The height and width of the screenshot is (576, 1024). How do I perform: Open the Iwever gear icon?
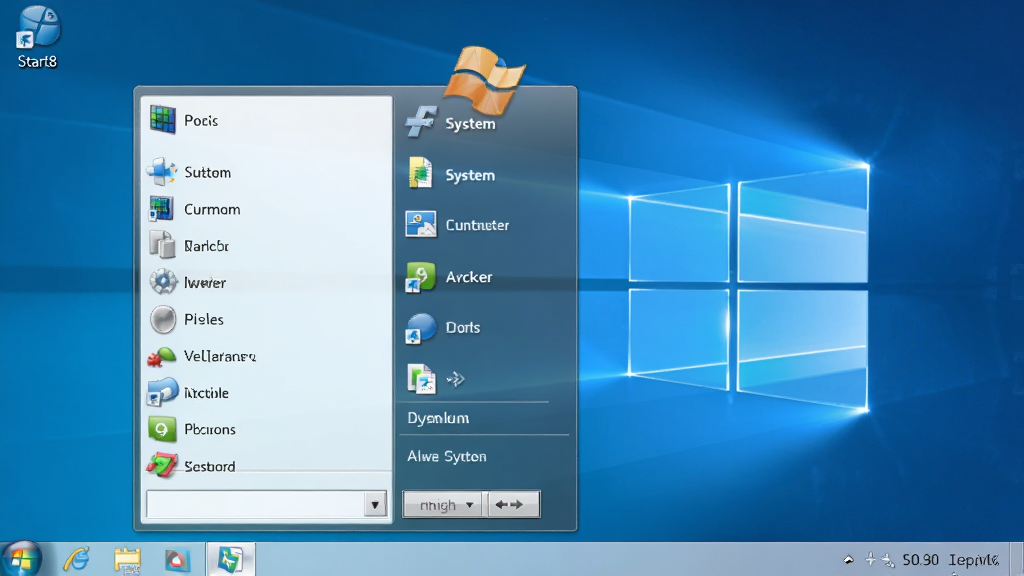163,282
